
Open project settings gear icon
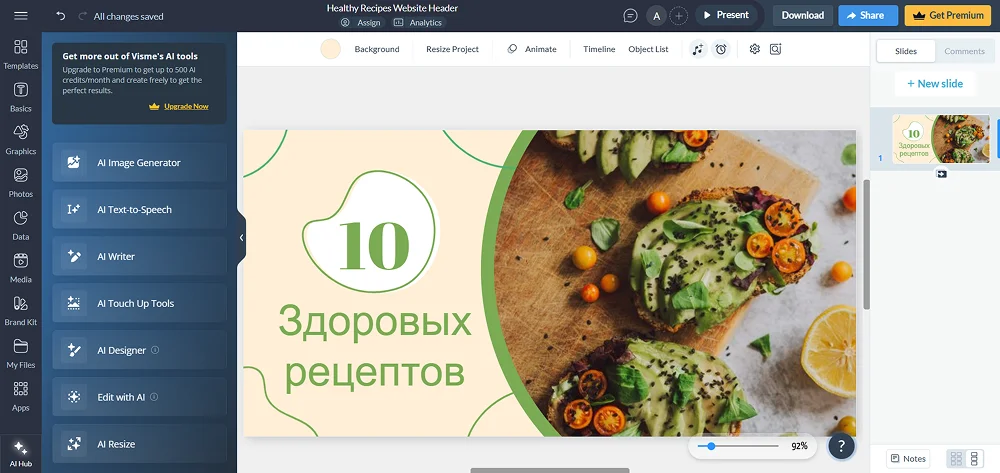pos(754,49)
